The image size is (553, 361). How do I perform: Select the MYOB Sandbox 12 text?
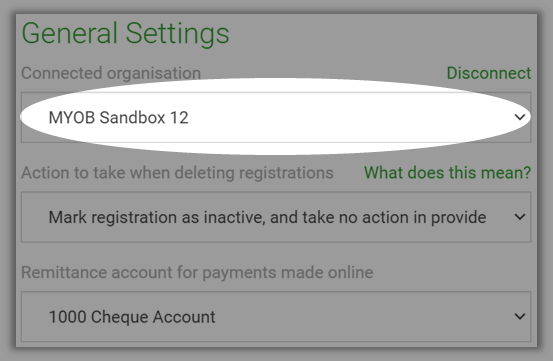118,117
